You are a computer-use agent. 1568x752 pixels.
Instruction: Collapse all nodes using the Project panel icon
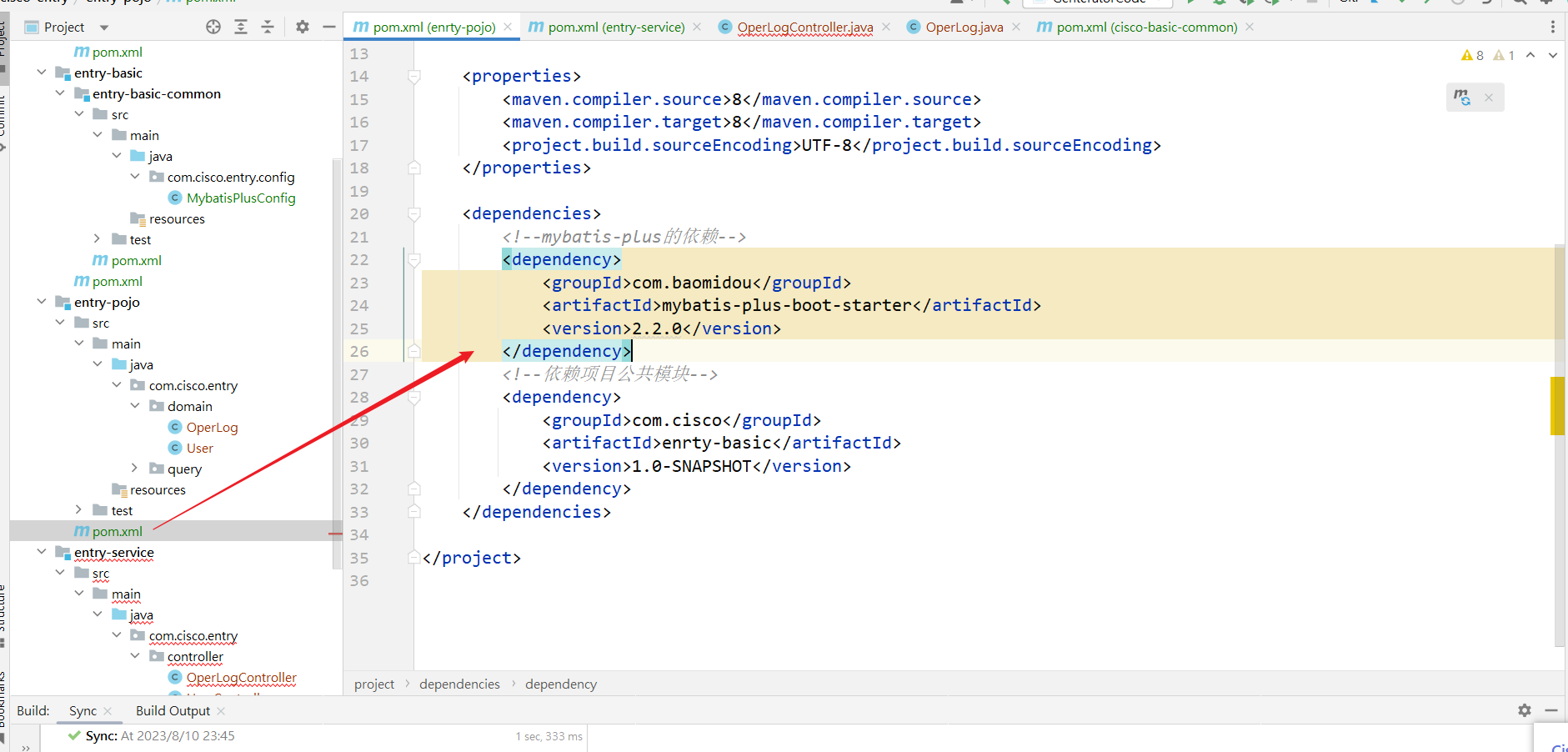(267, 27)
